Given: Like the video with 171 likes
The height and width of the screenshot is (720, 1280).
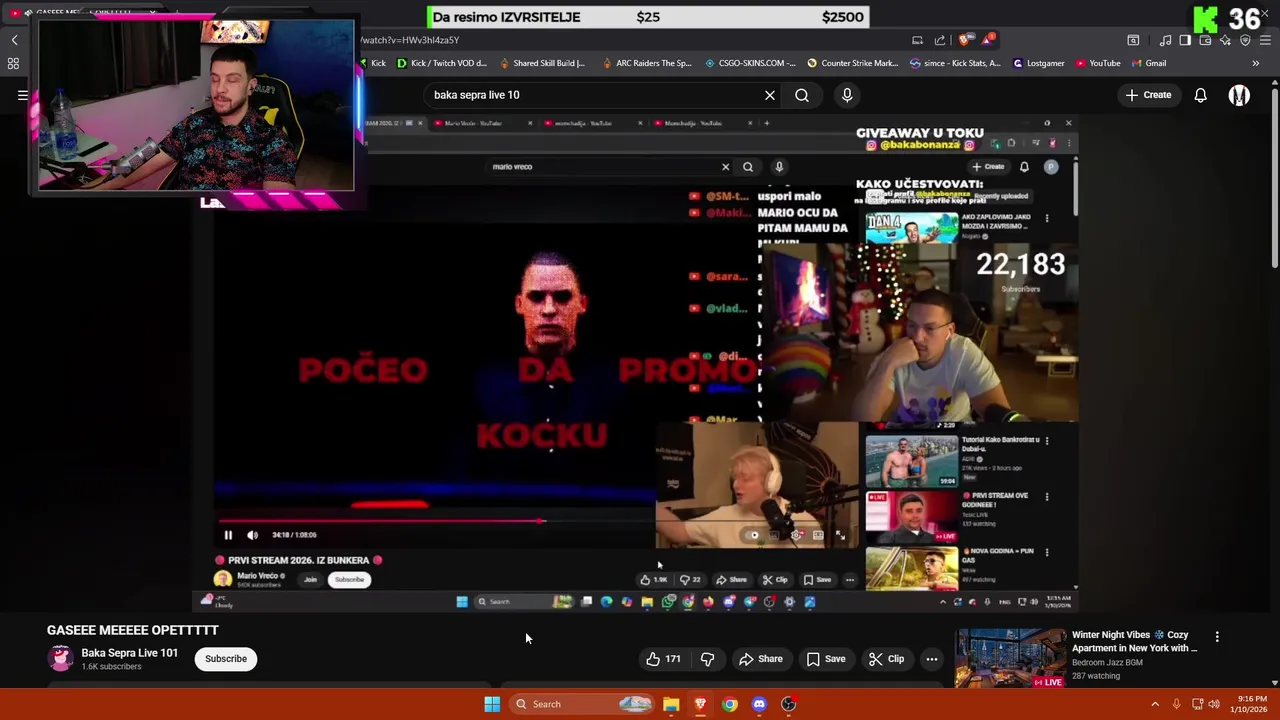Looking at the screenshot, I should (x=663, y=659).
